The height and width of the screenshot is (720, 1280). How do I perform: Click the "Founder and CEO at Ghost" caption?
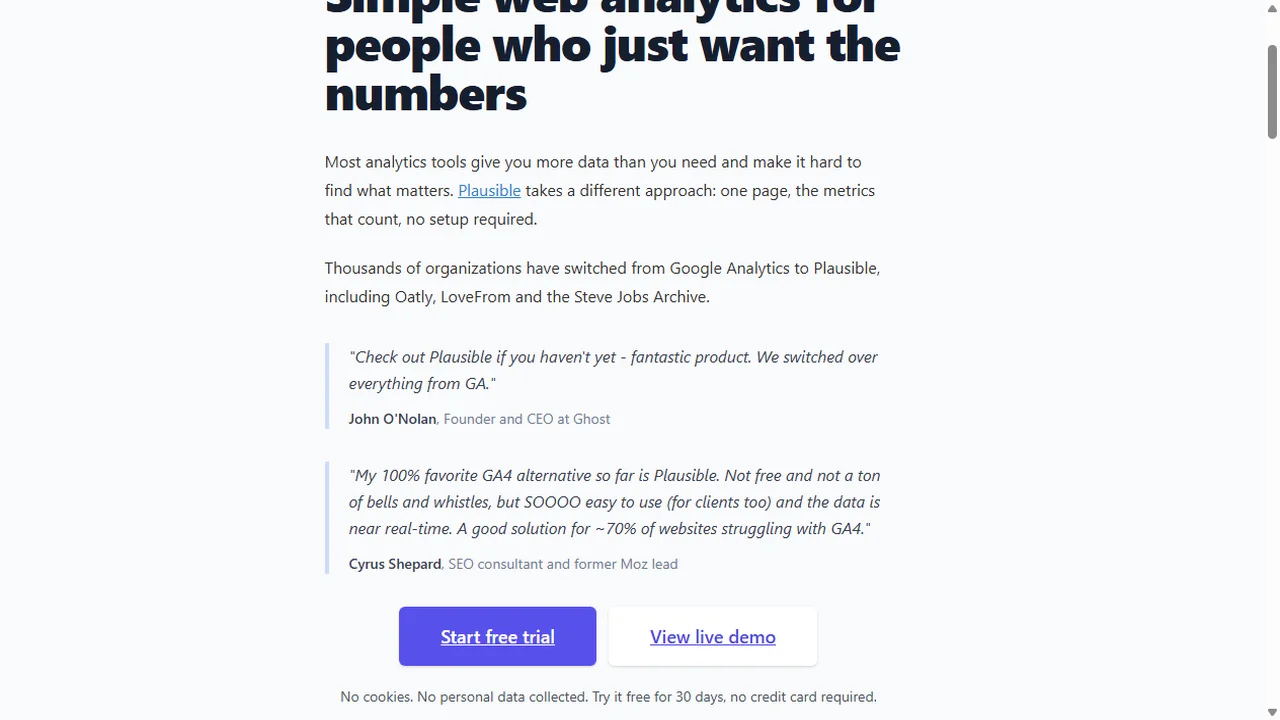pyautogui.click(x=527, y=419)
